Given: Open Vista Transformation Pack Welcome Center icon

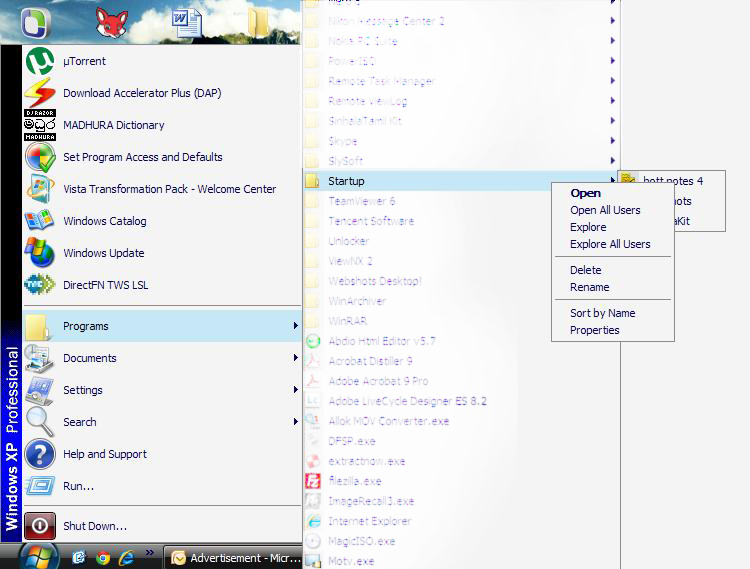Looking at the screenshot, I should (40, 189).
